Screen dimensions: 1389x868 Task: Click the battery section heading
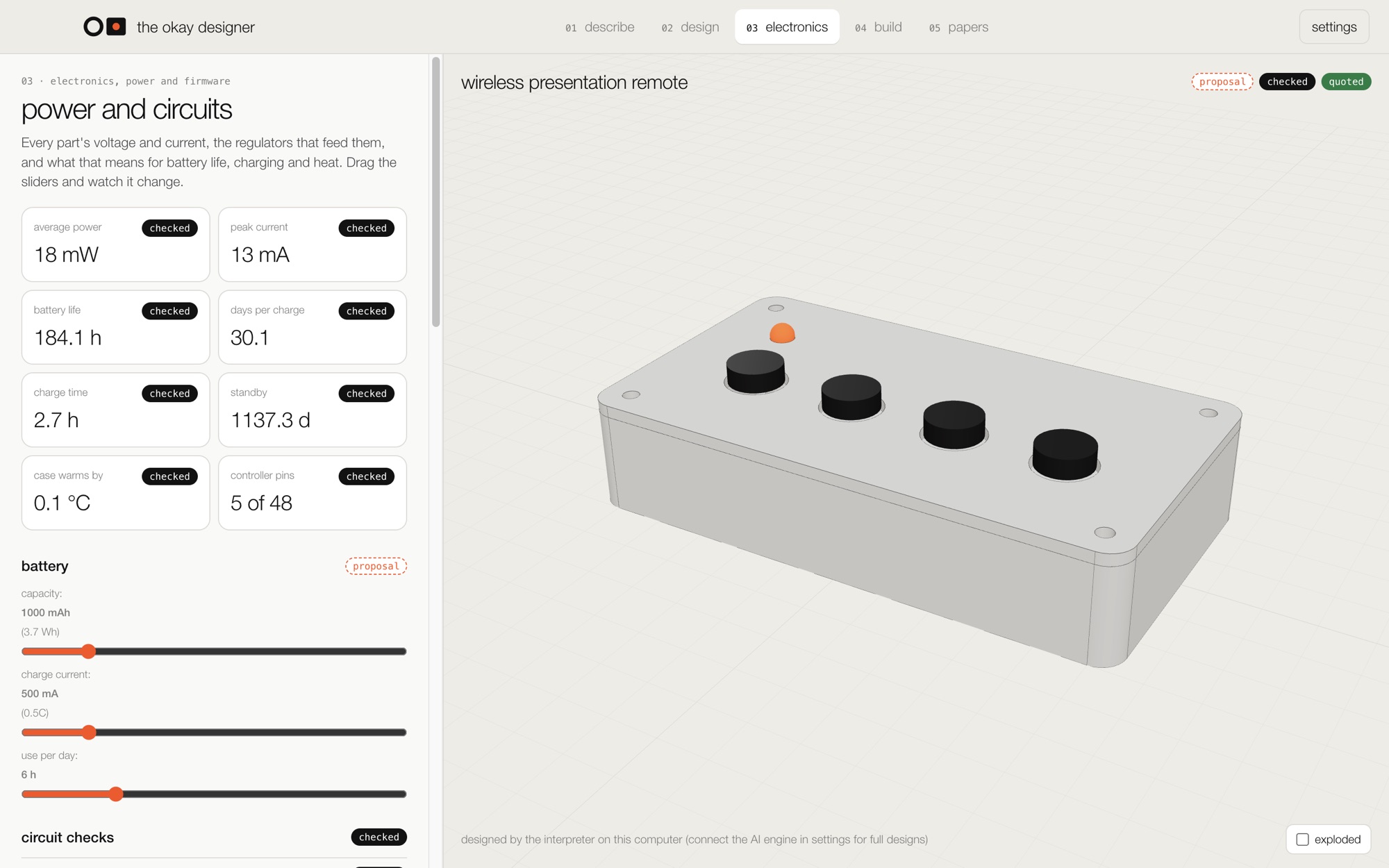point(45,566)
